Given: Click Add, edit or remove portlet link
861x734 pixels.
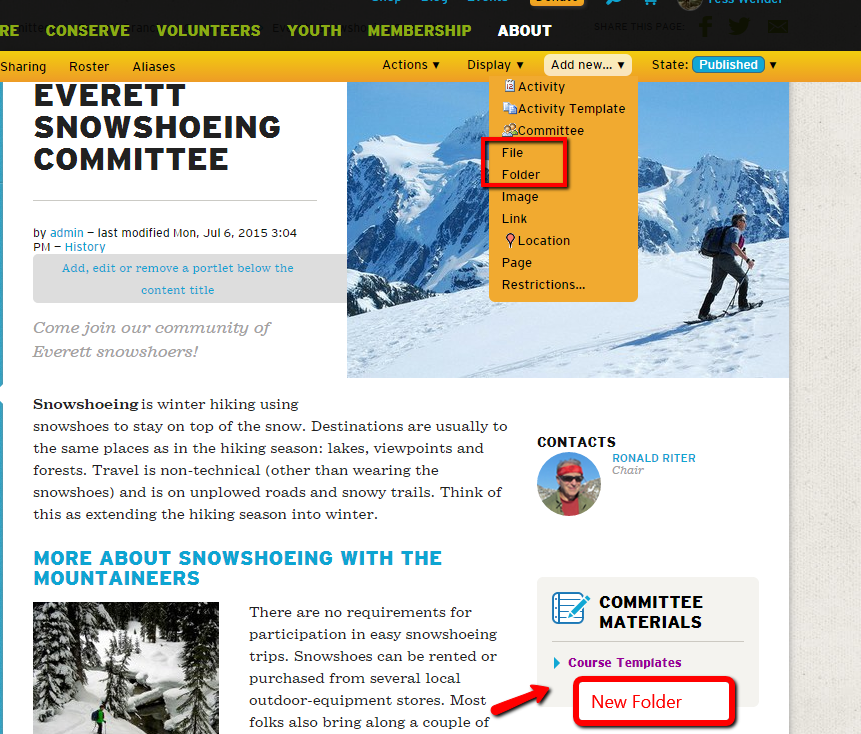Looking at the screenshot, I should coord(177,279).
